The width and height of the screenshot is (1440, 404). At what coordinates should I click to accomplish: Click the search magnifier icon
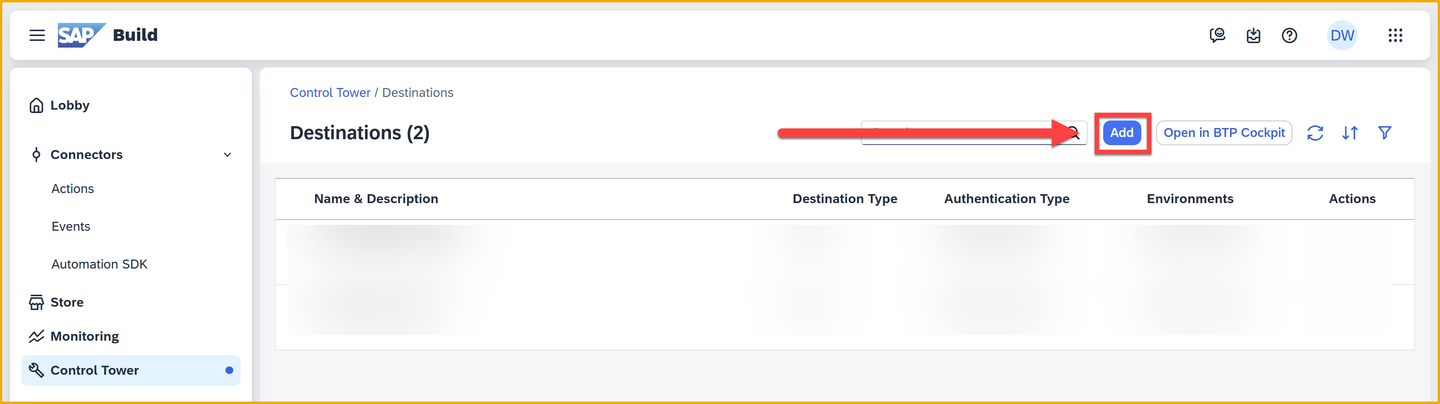tap(1074, 133)
